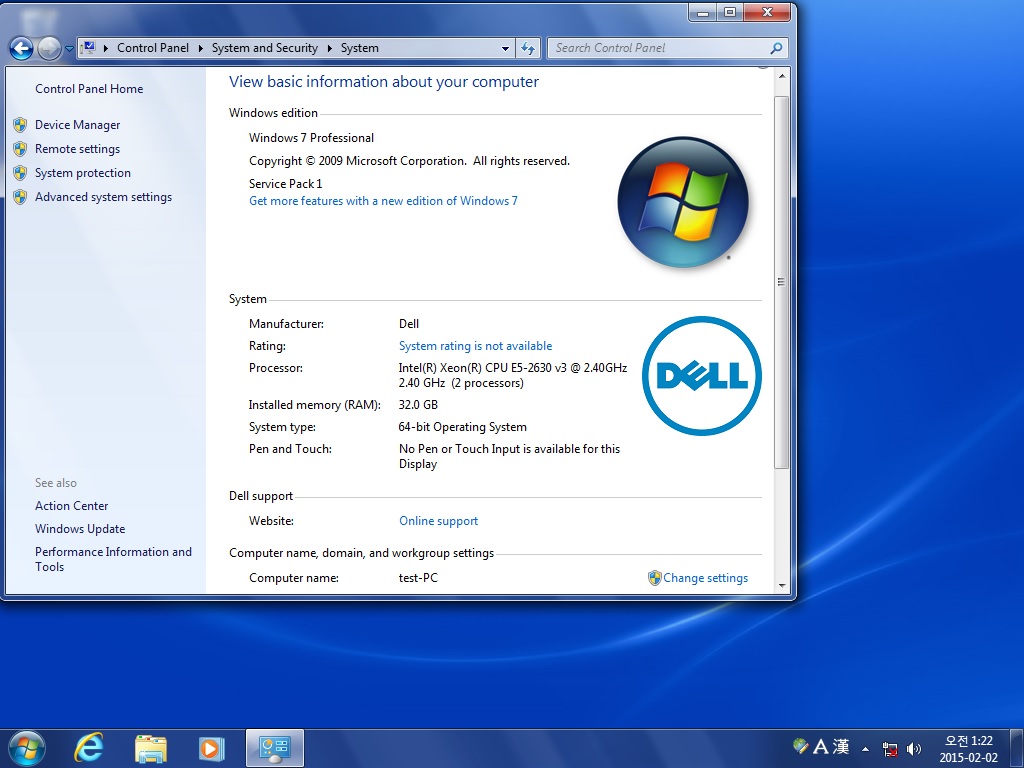This screenshot has width=1024, height=768.
Task: Click the scrollbar down arrow
Action: [x=782, y=586]
